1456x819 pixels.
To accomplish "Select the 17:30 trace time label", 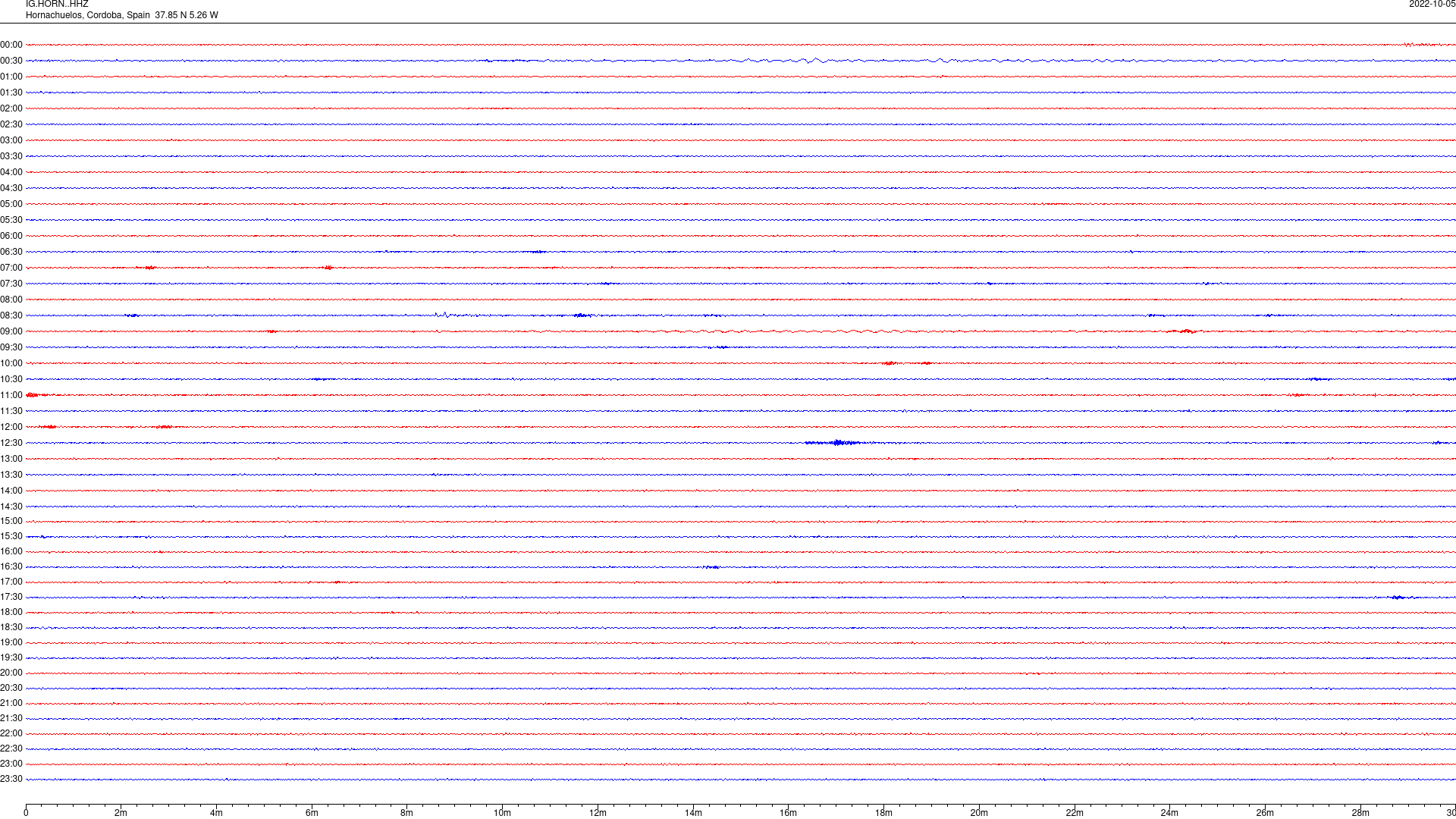I will pos(11,597).
